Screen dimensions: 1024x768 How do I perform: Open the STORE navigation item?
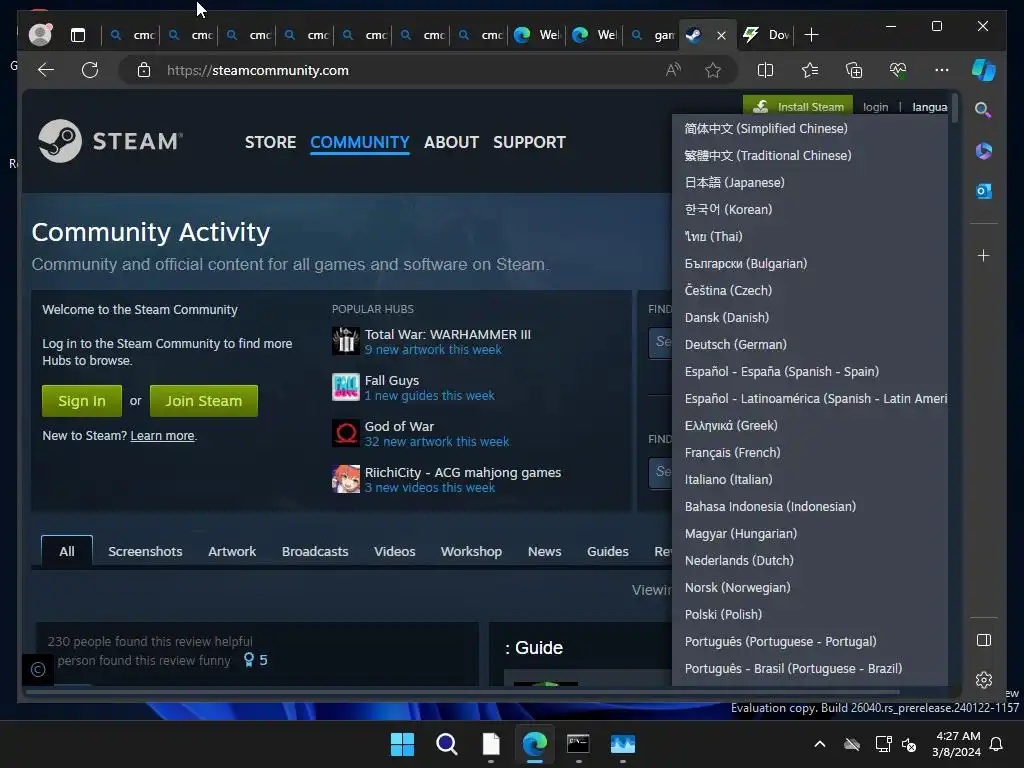click(x=270, y=142)
